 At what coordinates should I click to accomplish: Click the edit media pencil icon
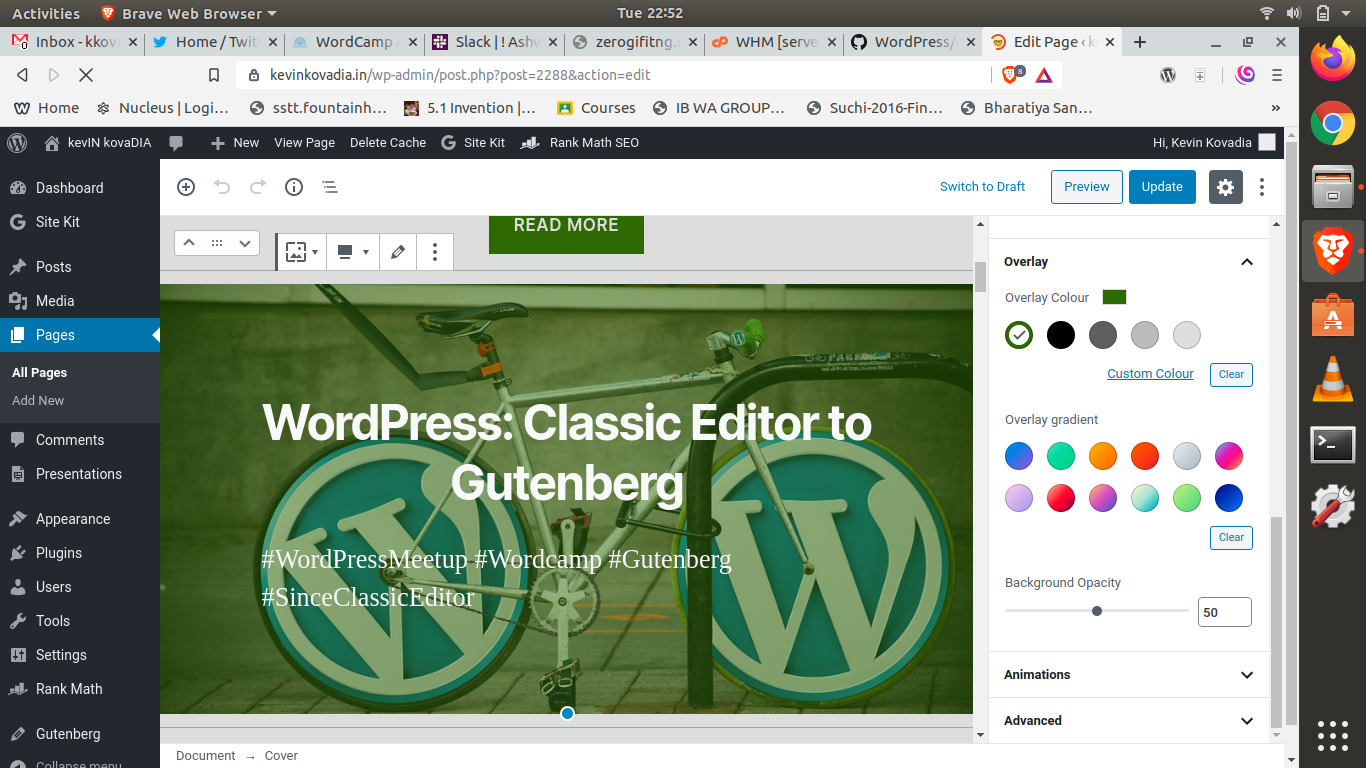[x=398, y=252]
